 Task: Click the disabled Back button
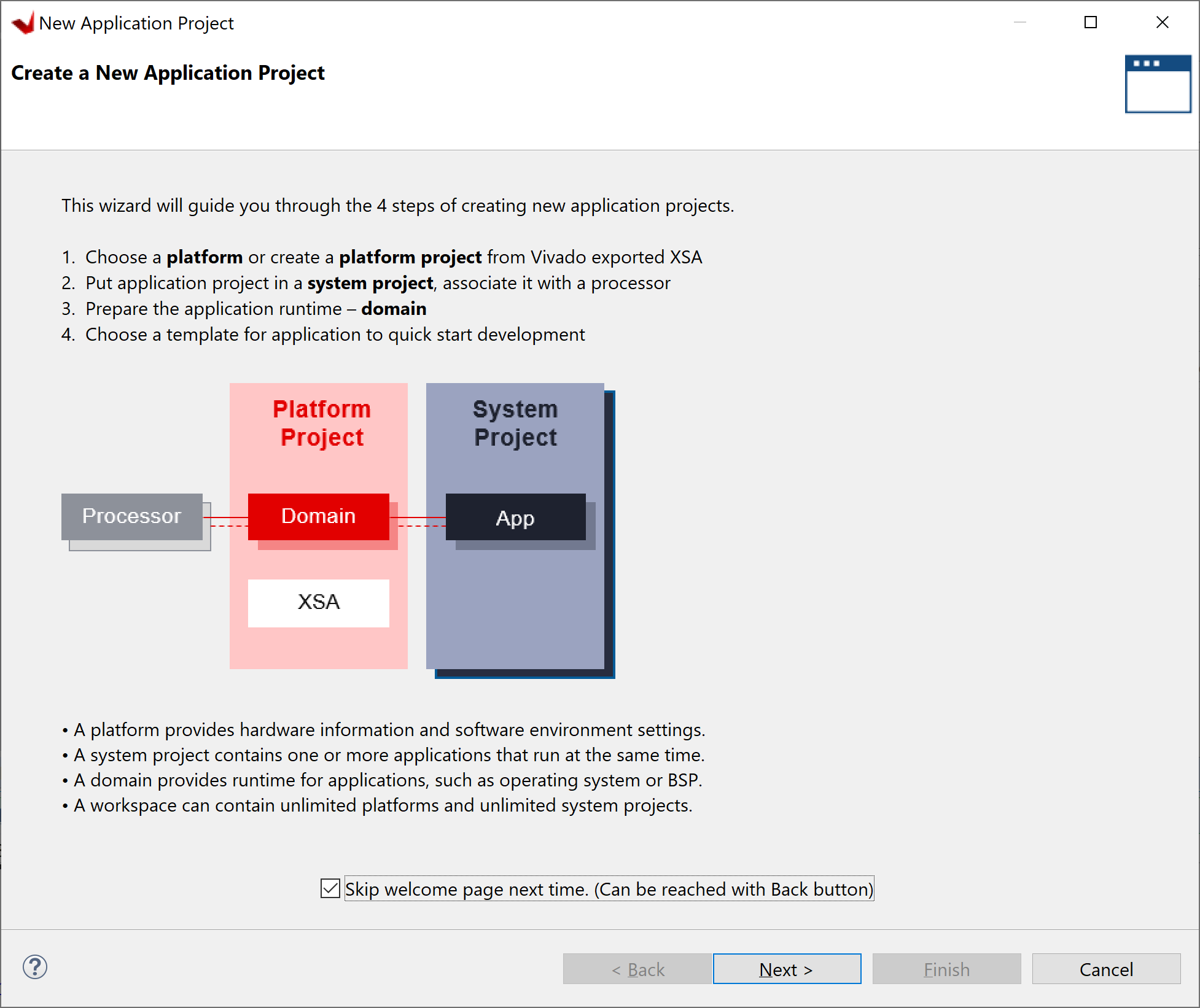point(637,969)
